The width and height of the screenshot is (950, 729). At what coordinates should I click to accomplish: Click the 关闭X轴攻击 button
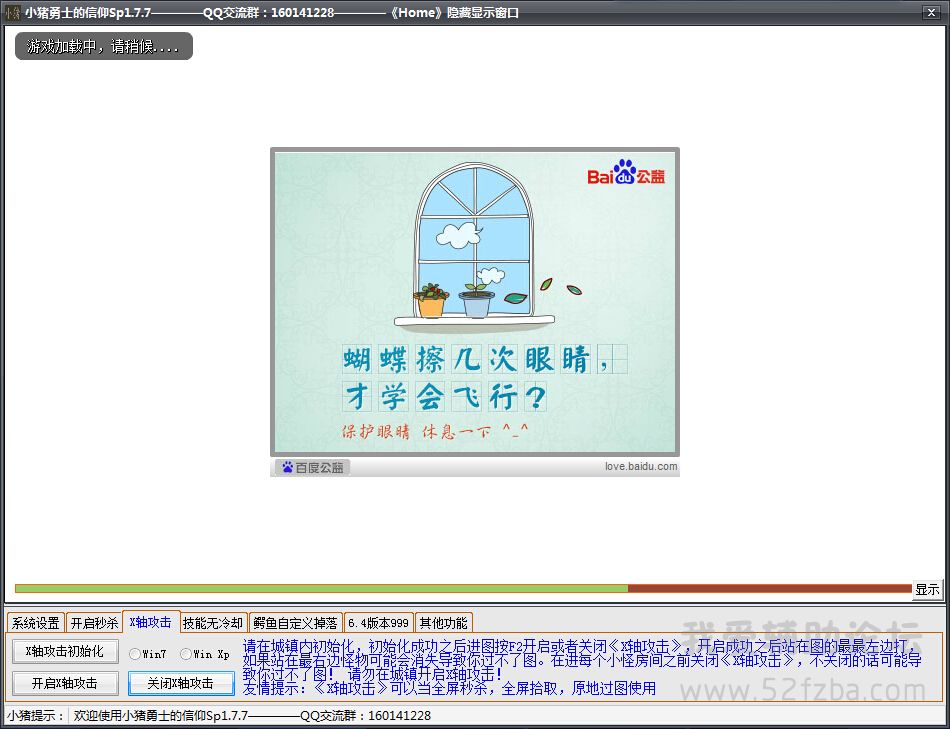click(181, 683)
